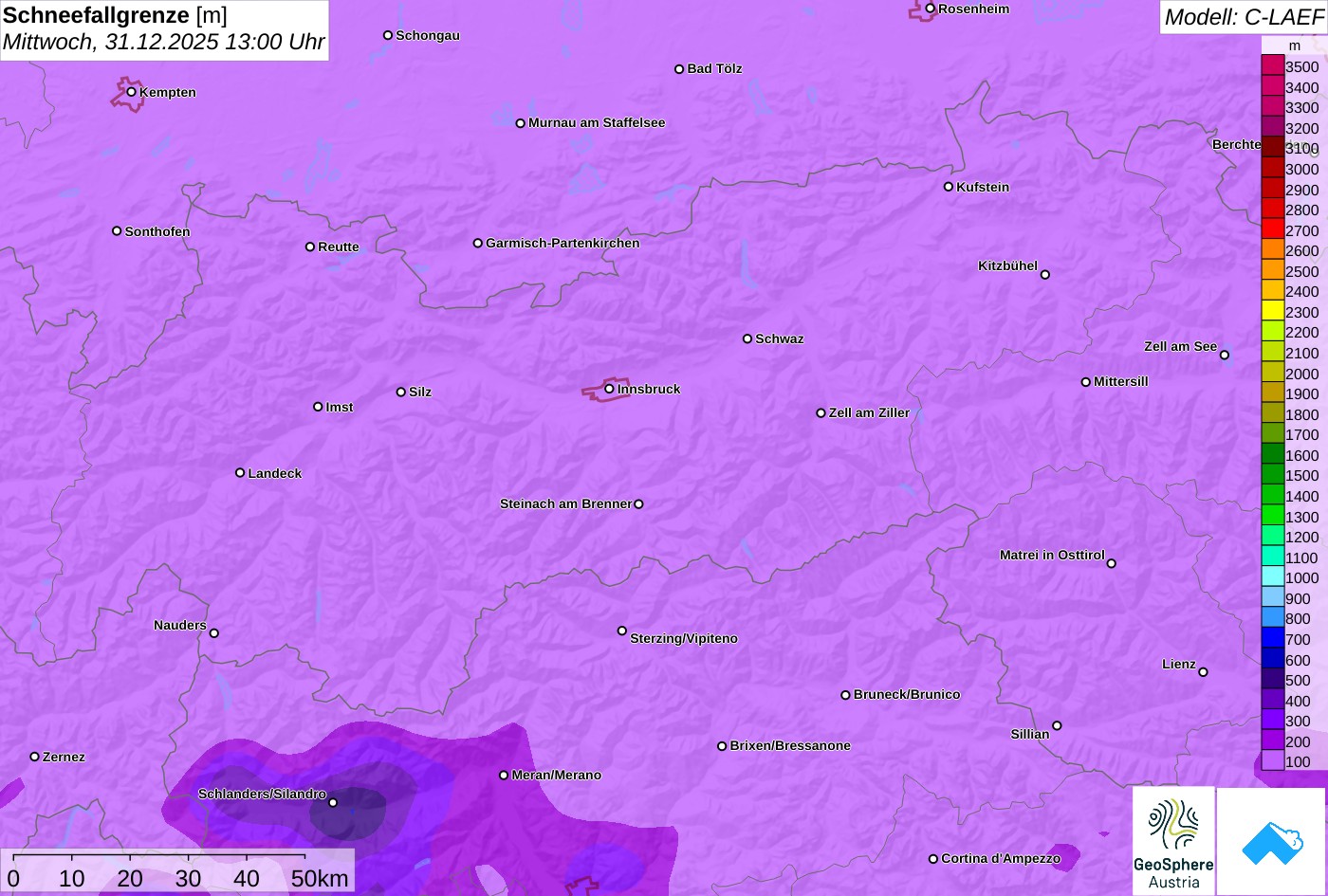1328x896 pixels.
Task: Click the 1000 legend value
Action: pos(1301,577)
